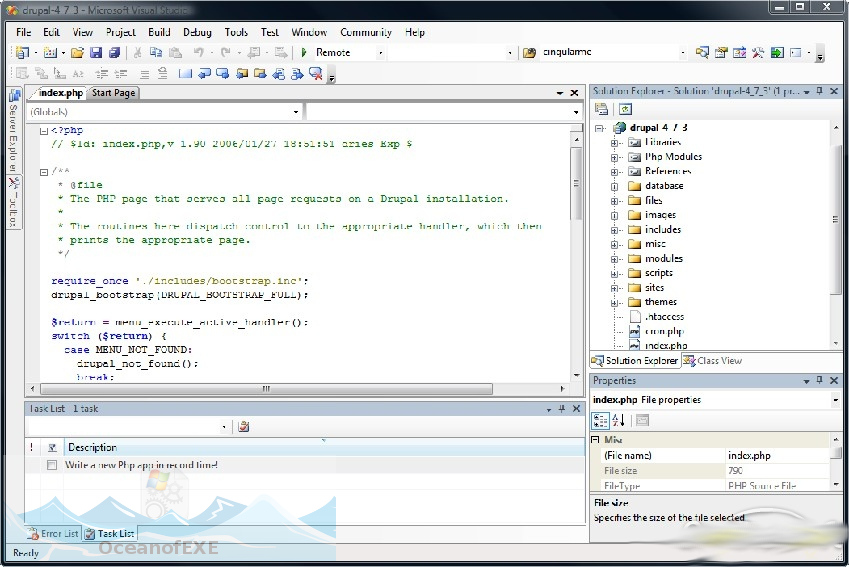Select the Task List bottom tab
This screenshot has width=849, height=567.
pos(109,533)
